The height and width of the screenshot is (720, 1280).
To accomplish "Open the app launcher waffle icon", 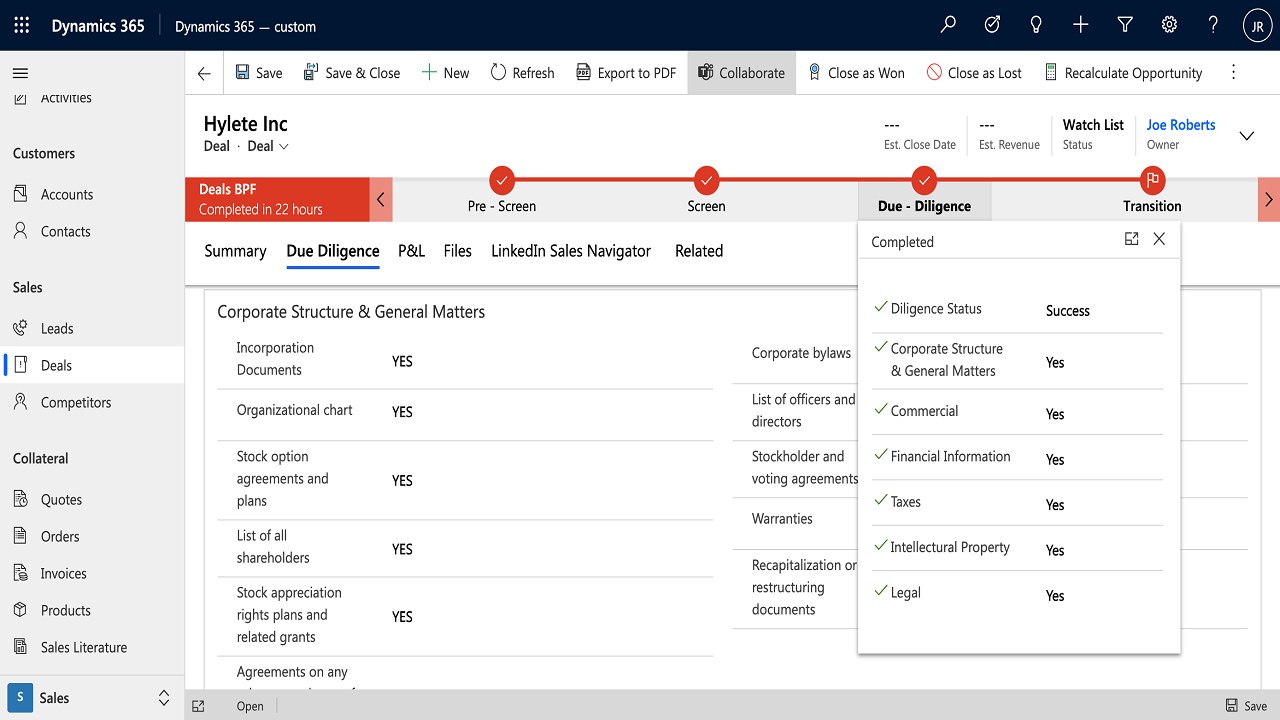I will click(21, 26).
